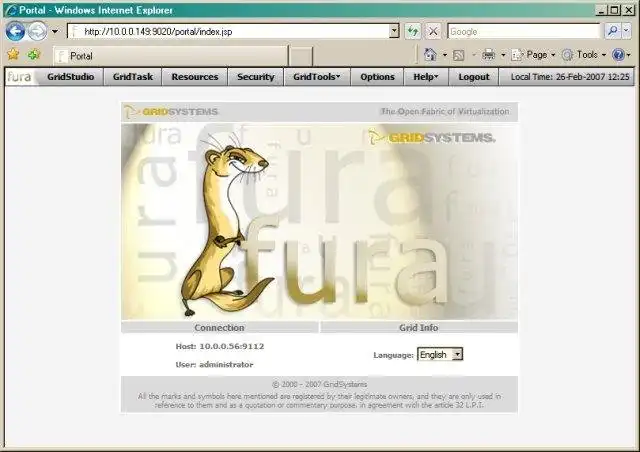The image size is (640, 452).
Task: Click the GridSystems logo in page header
Action: tap(171, 111)
